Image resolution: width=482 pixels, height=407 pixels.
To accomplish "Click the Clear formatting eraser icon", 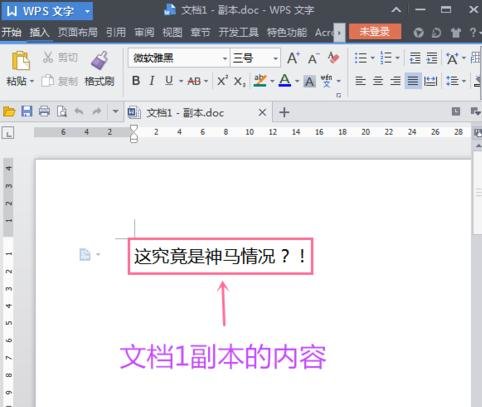I will pos(333,58).
